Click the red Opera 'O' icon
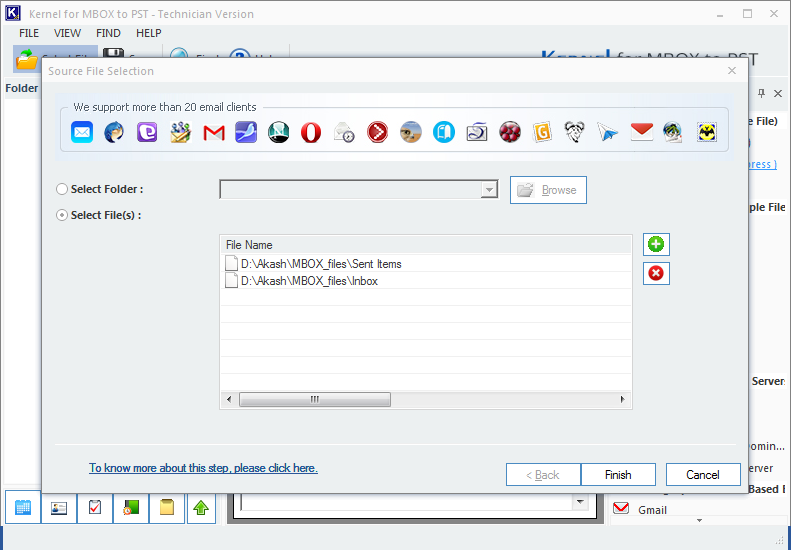Viewport: 791px width, 550px height. point(311,132)
